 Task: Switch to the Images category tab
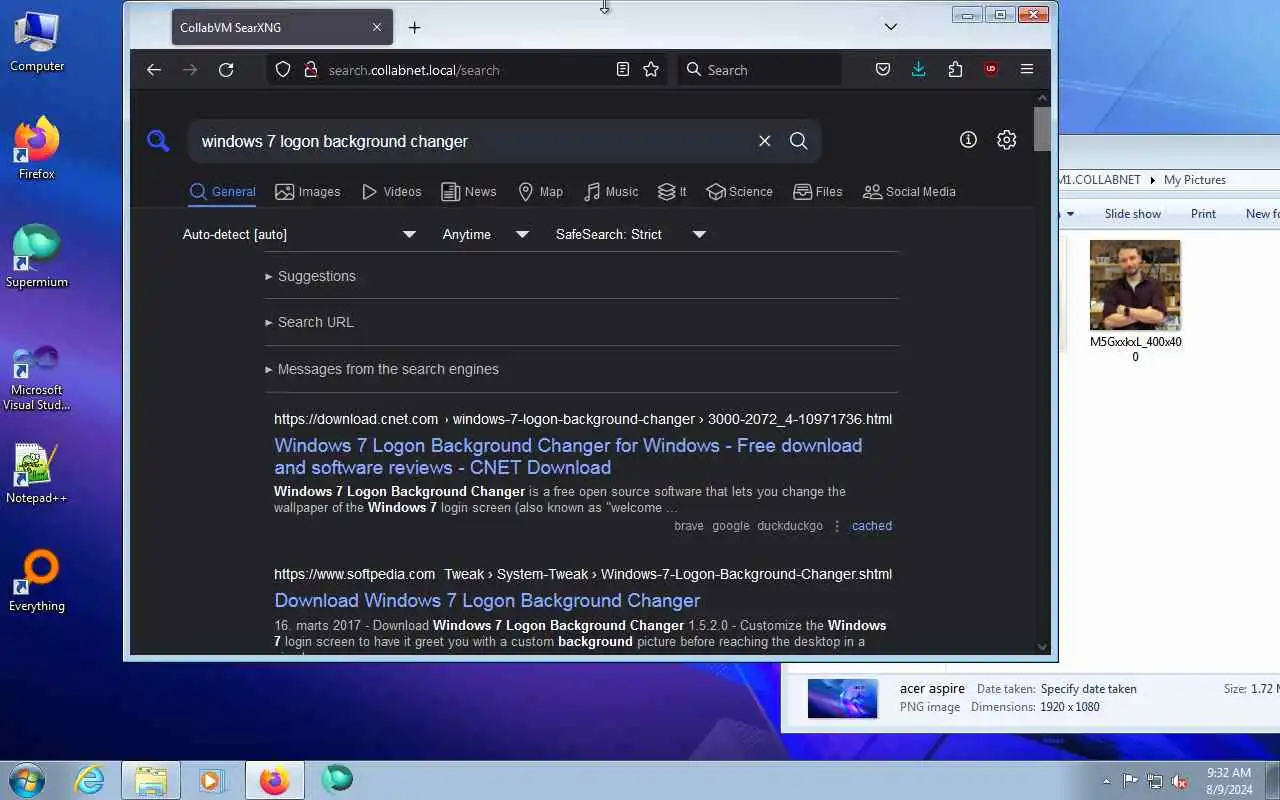coord(308,192)
